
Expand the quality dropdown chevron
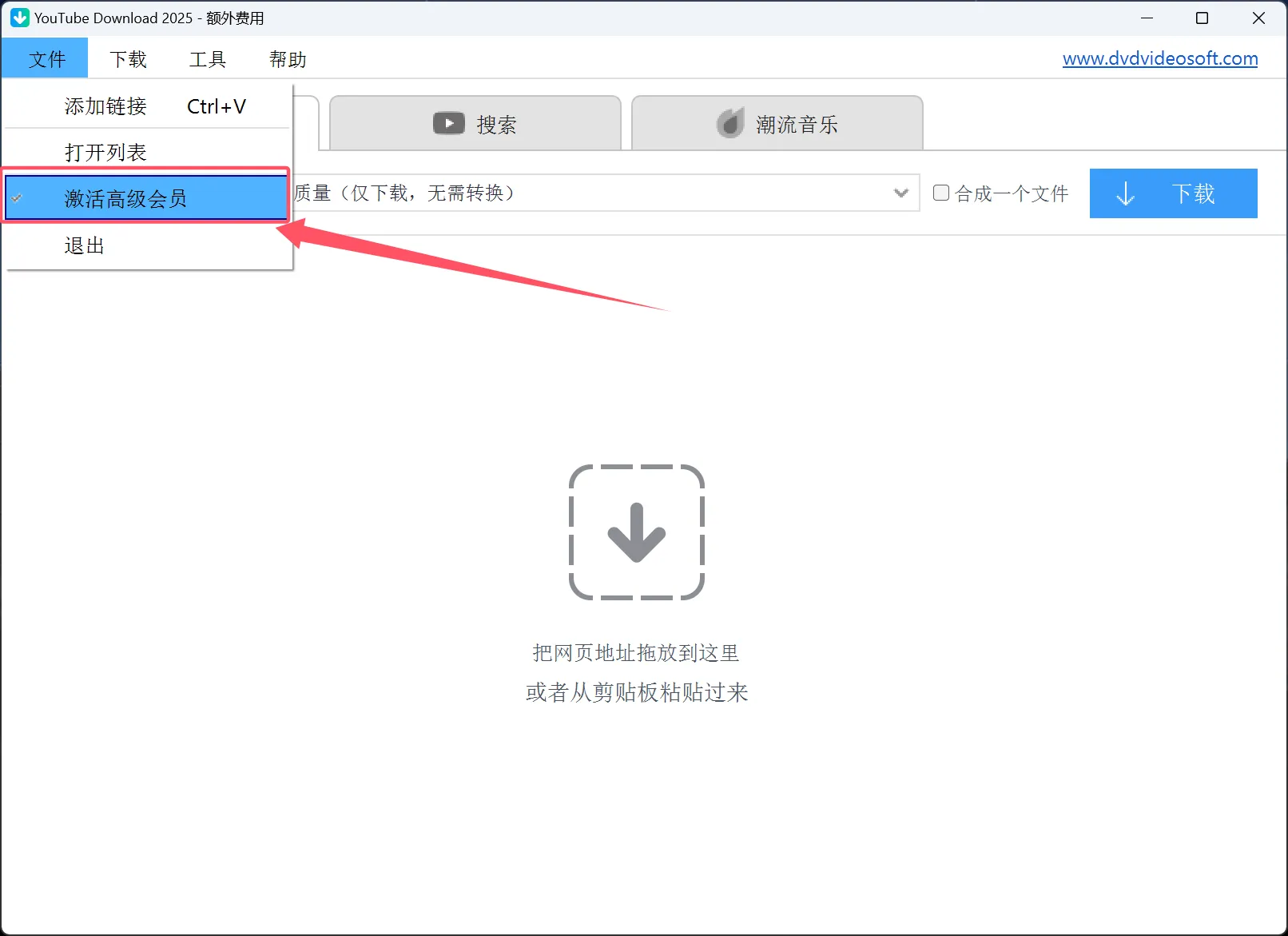(900, 193)
